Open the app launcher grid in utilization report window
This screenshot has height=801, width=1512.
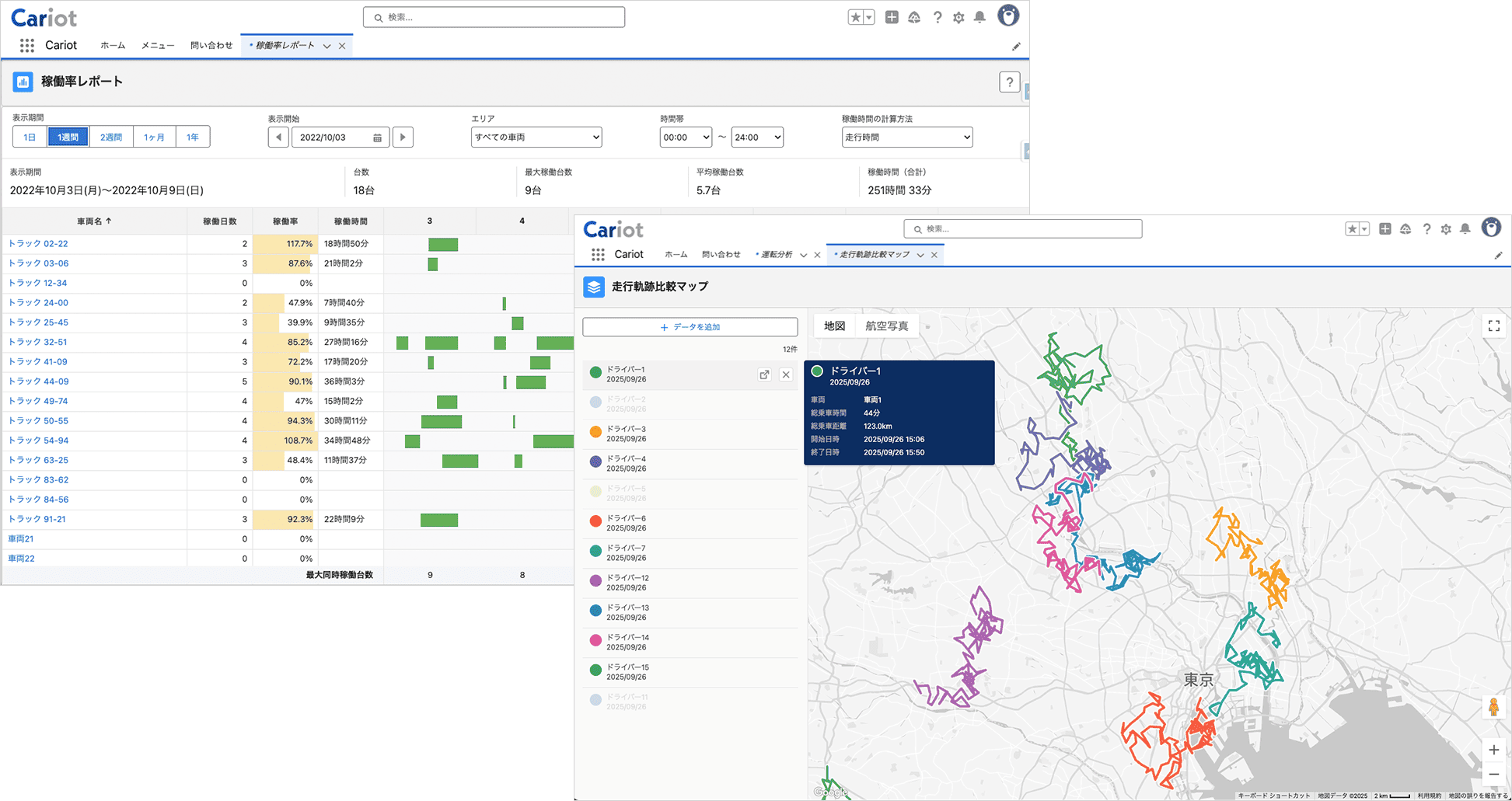tap(27, 46)
